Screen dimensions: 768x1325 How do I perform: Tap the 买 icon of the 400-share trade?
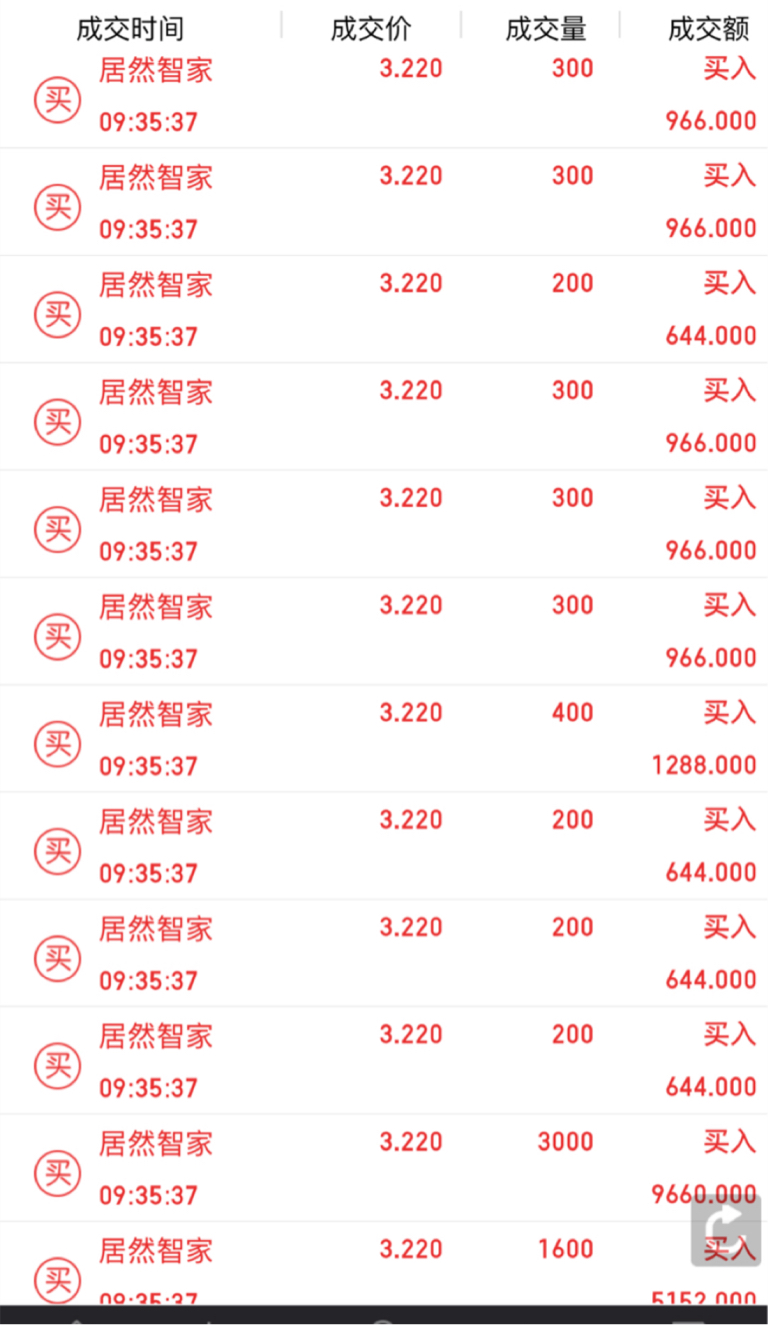(57, 743)
